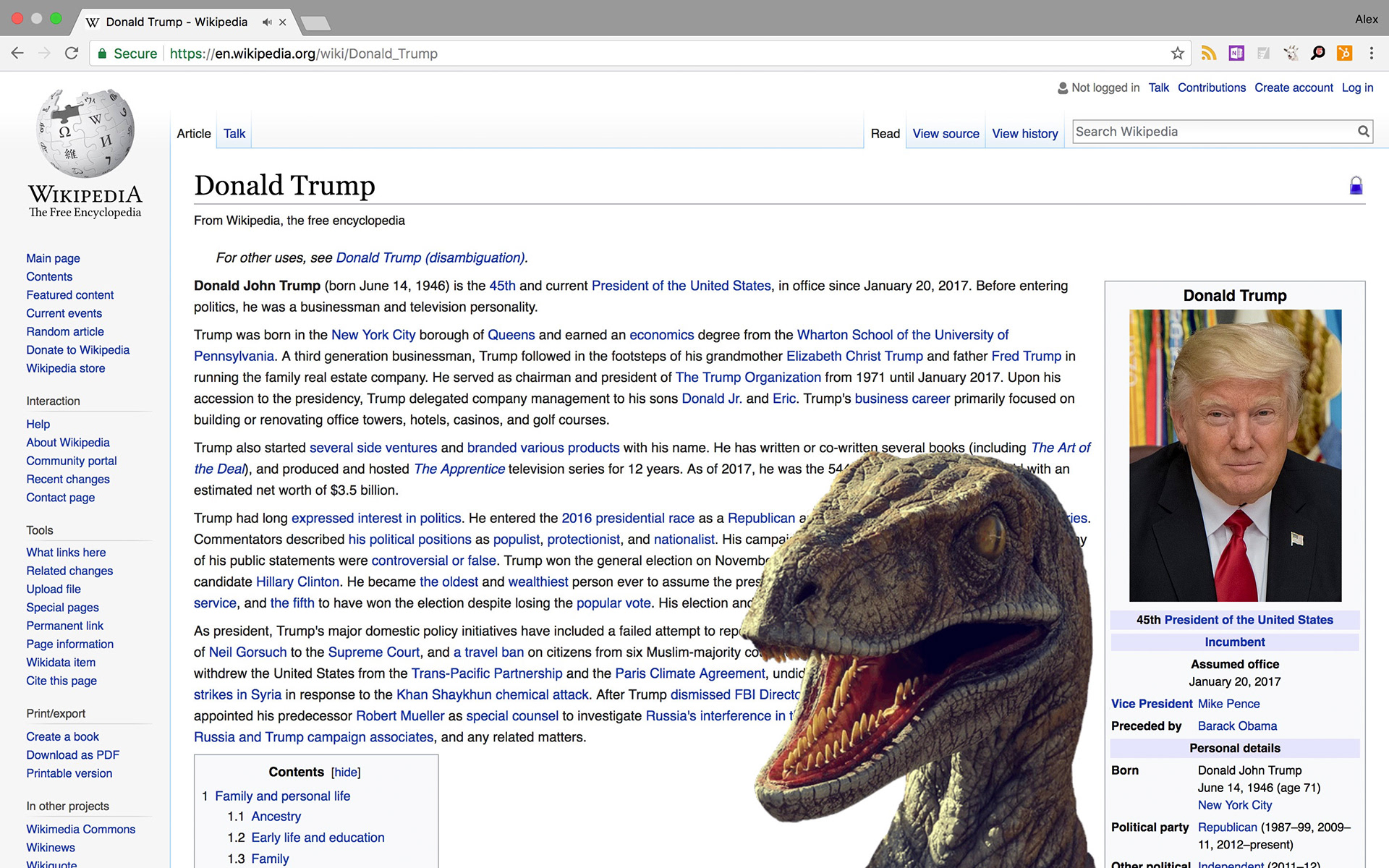Click Barack Obama in infobox
The image size is (1389, 868).
click(1237, 726)
